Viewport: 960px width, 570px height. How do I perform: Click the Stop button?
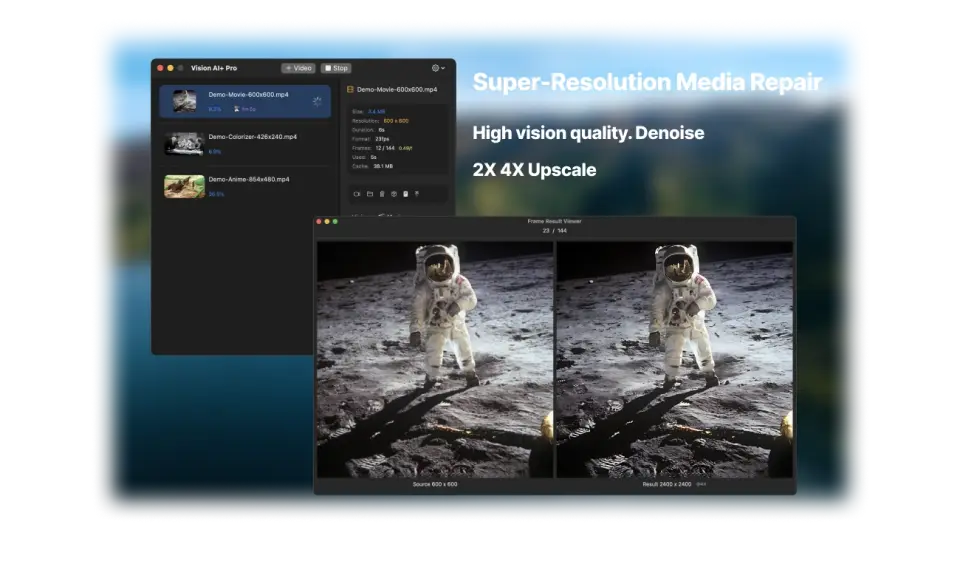(x=336, y=68)
